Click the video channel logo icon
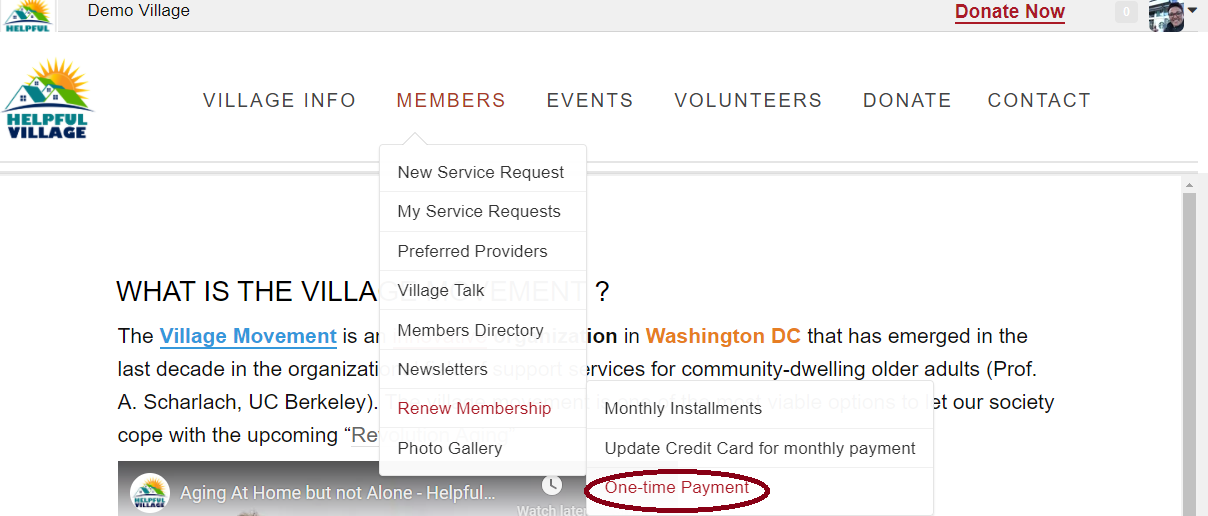Viewport: 1208px width, 516px height. click(150, 493)
